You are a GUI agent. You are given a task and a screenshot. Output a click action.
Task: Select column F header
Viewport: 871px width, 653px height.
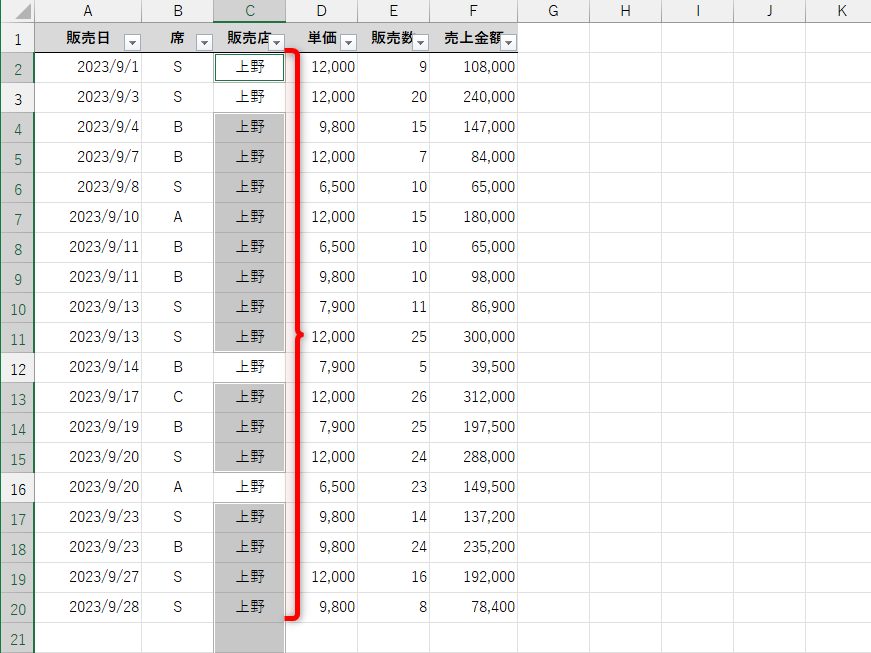[473, 11]
